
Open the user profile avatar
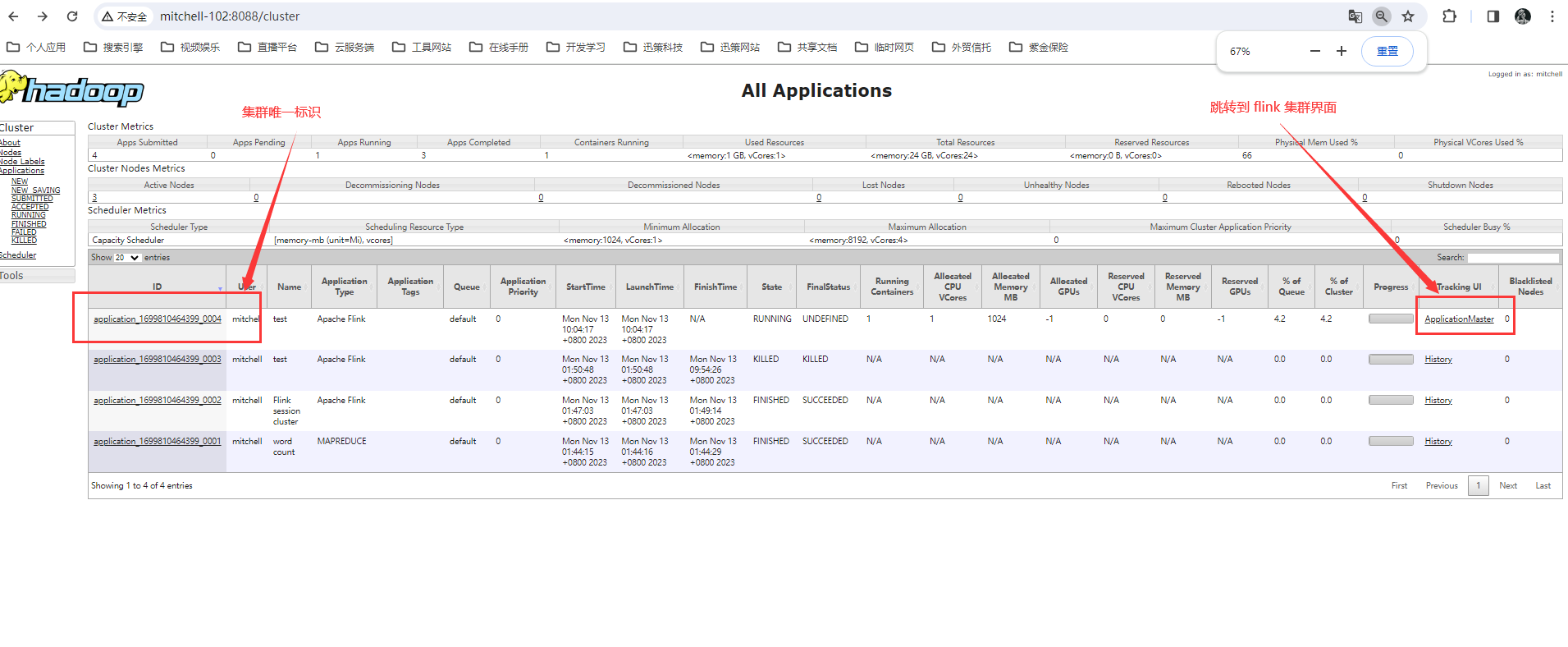(1523, 16)
